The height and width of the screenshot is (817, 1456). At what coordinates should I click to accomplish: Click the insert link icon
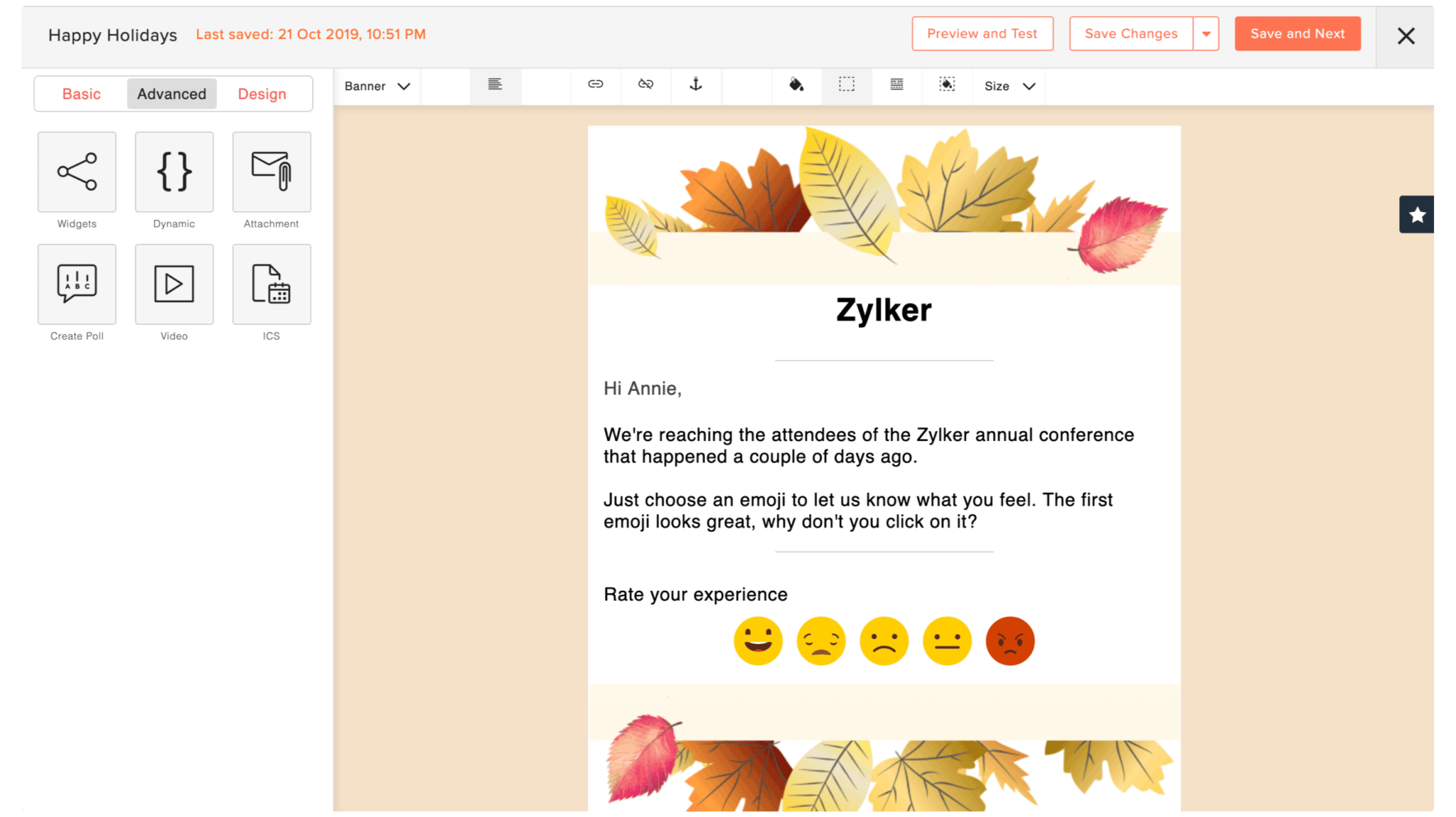(x=596, y=85)
